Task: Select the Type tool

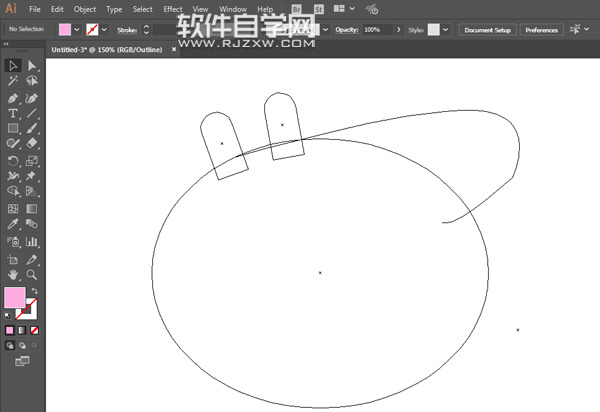Action: pyautogui.click(x=13, y=113)
